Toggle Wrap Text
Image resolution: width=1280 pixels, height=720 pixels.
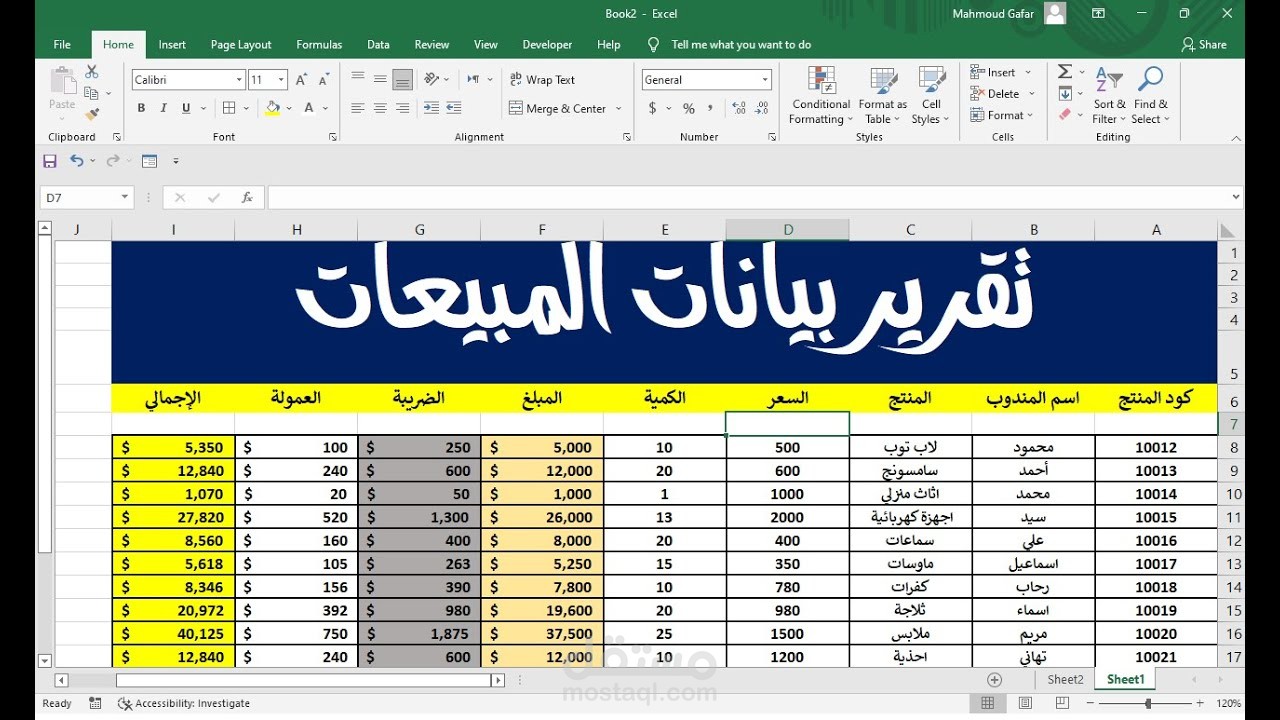coord(542,80)
